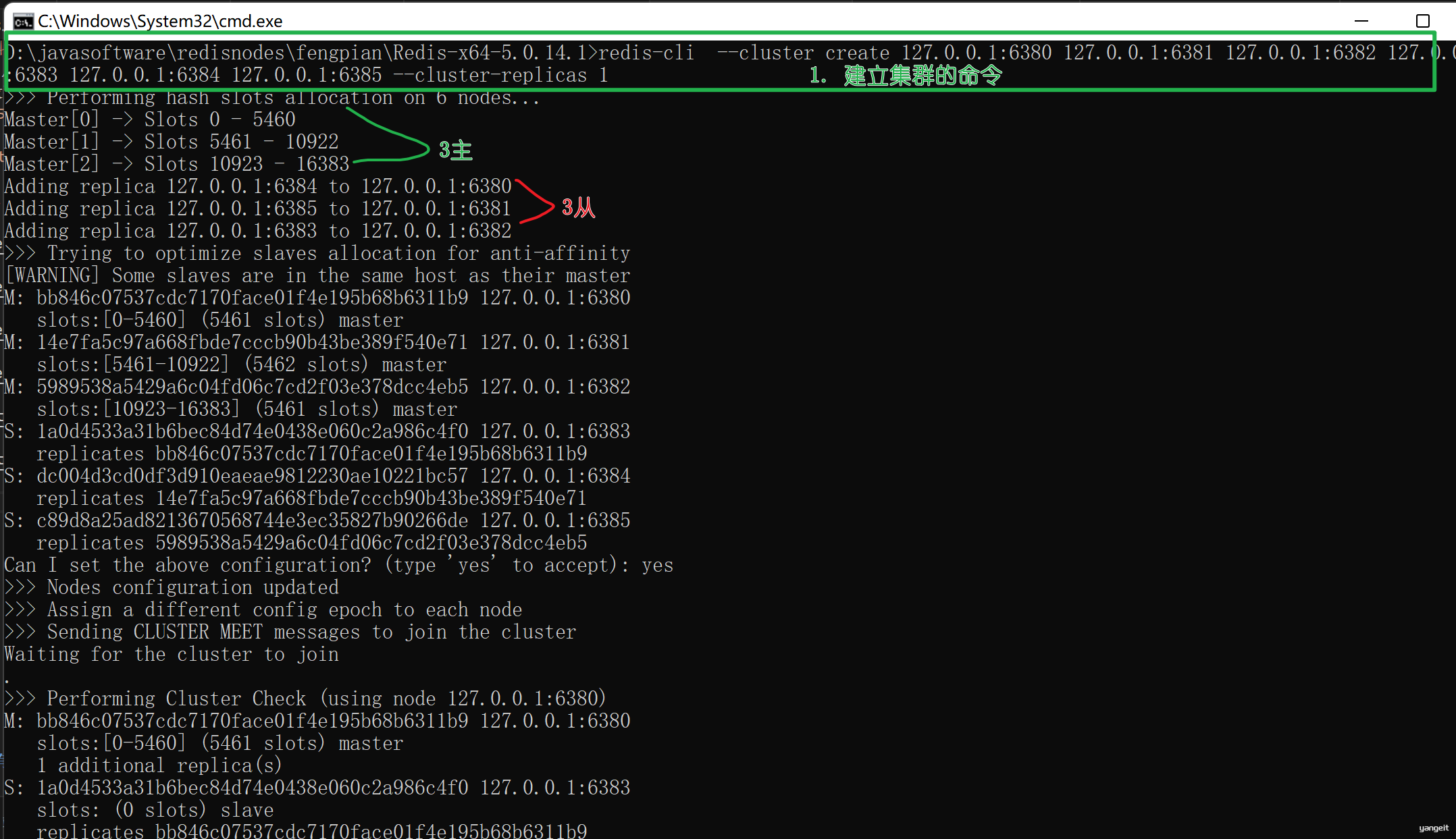
Task: Click 'Sending CLUSTER MEET messages' line
Action: click(x=290, y=632)
